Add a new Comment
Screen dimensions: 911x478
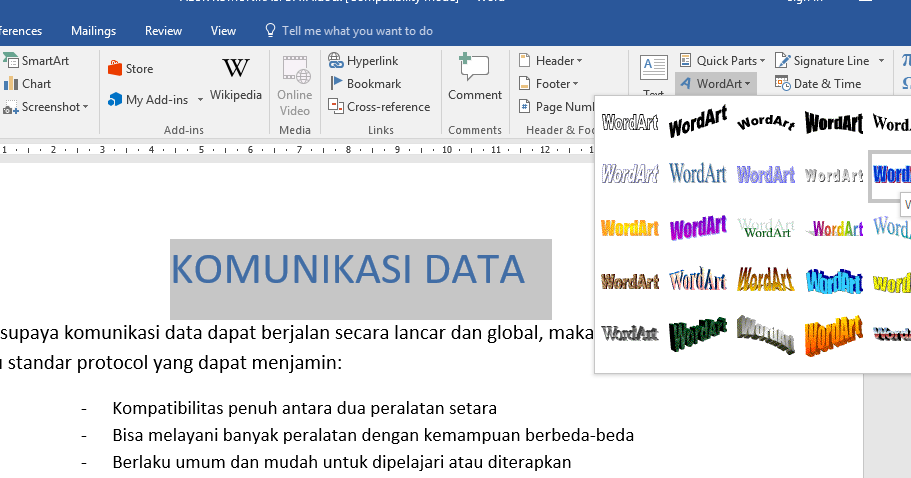tap(475, 78)
